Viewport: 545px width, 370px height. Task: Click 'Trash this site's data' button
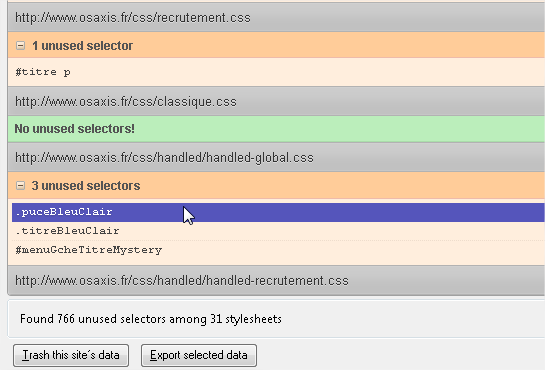tap(71, 355)
